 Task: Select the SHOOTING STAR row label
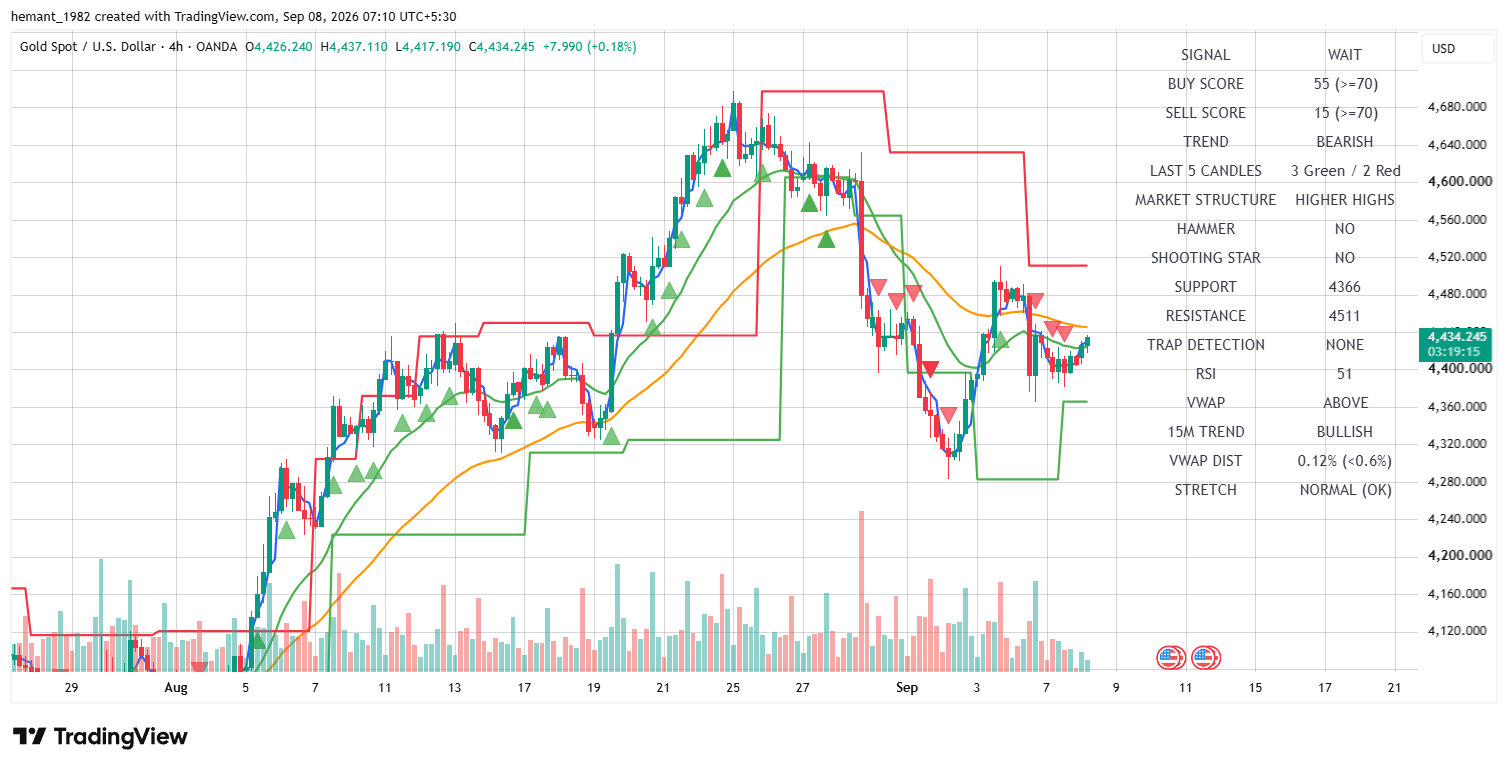(x=1205, y=258)
